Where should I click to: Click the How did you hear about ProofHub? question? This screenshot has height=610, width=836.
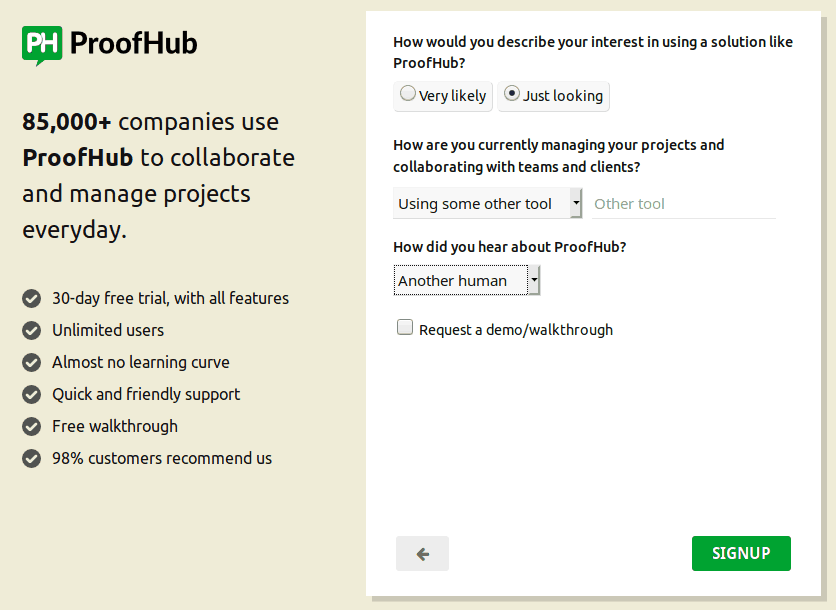510,247
